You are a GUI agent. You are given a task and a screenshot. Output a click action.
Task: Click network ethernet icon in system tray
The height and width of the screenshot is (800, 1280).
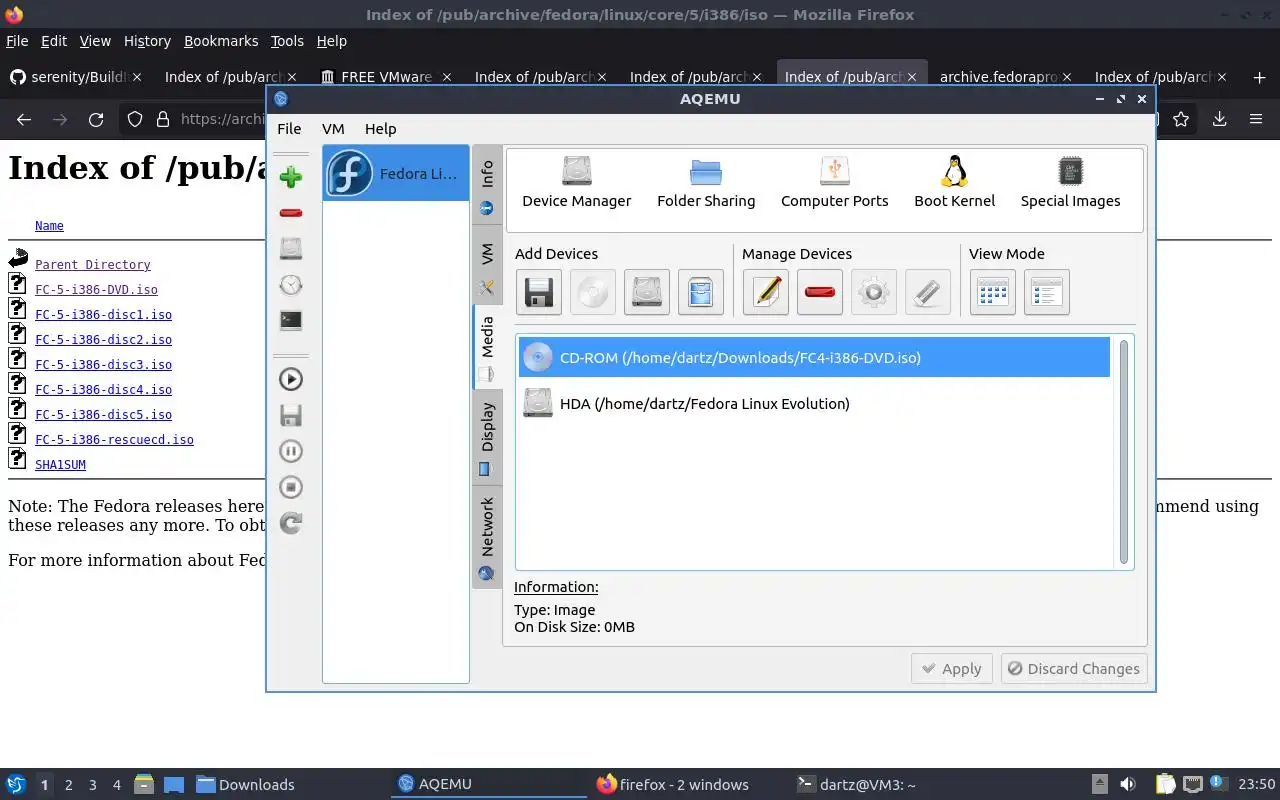click(x=1192, y=785)
